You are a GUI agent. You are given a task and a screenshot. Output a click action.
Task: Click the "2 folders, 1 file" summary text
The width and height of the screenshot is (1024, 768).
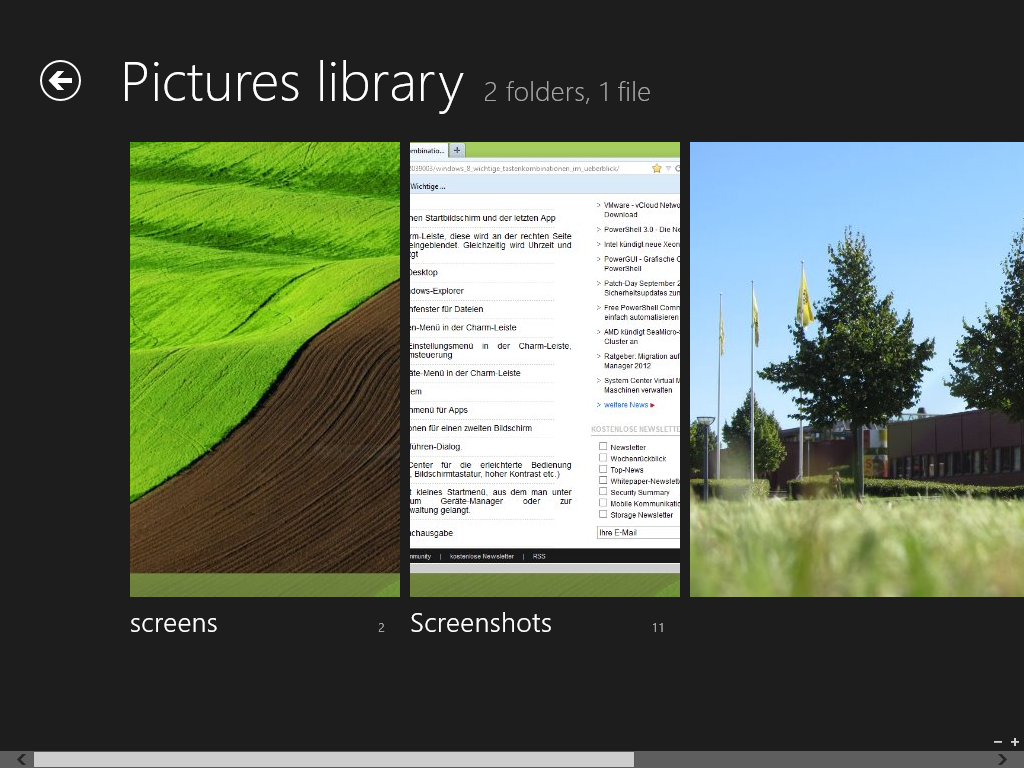pyautogui.click(x=567, y=93)
